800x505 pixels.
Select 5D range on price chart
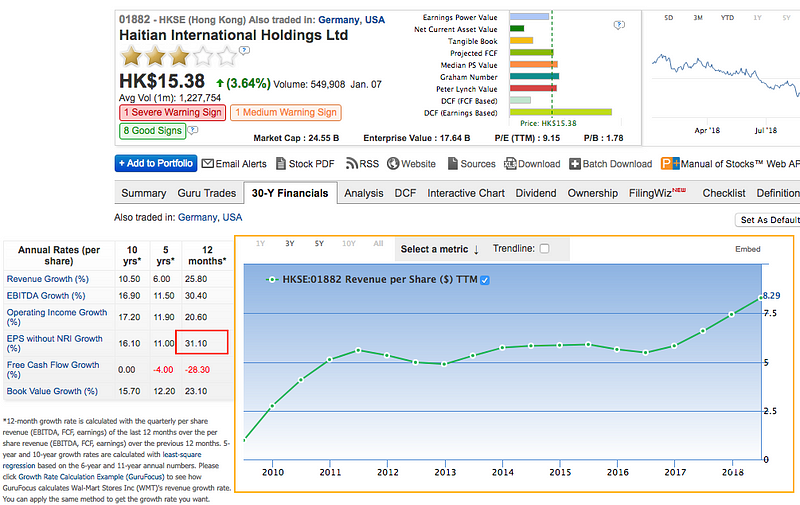[668, 18]
